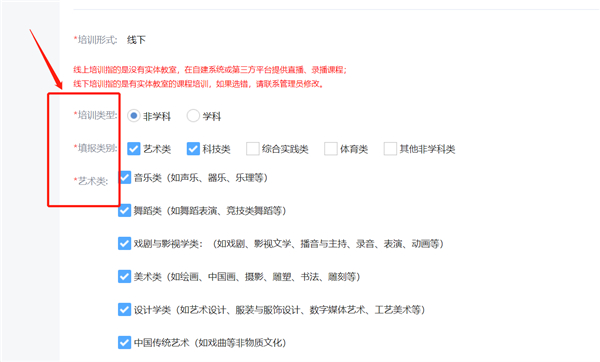
Task: Click the red notice about 线下培训
Action: pos(199,84)
